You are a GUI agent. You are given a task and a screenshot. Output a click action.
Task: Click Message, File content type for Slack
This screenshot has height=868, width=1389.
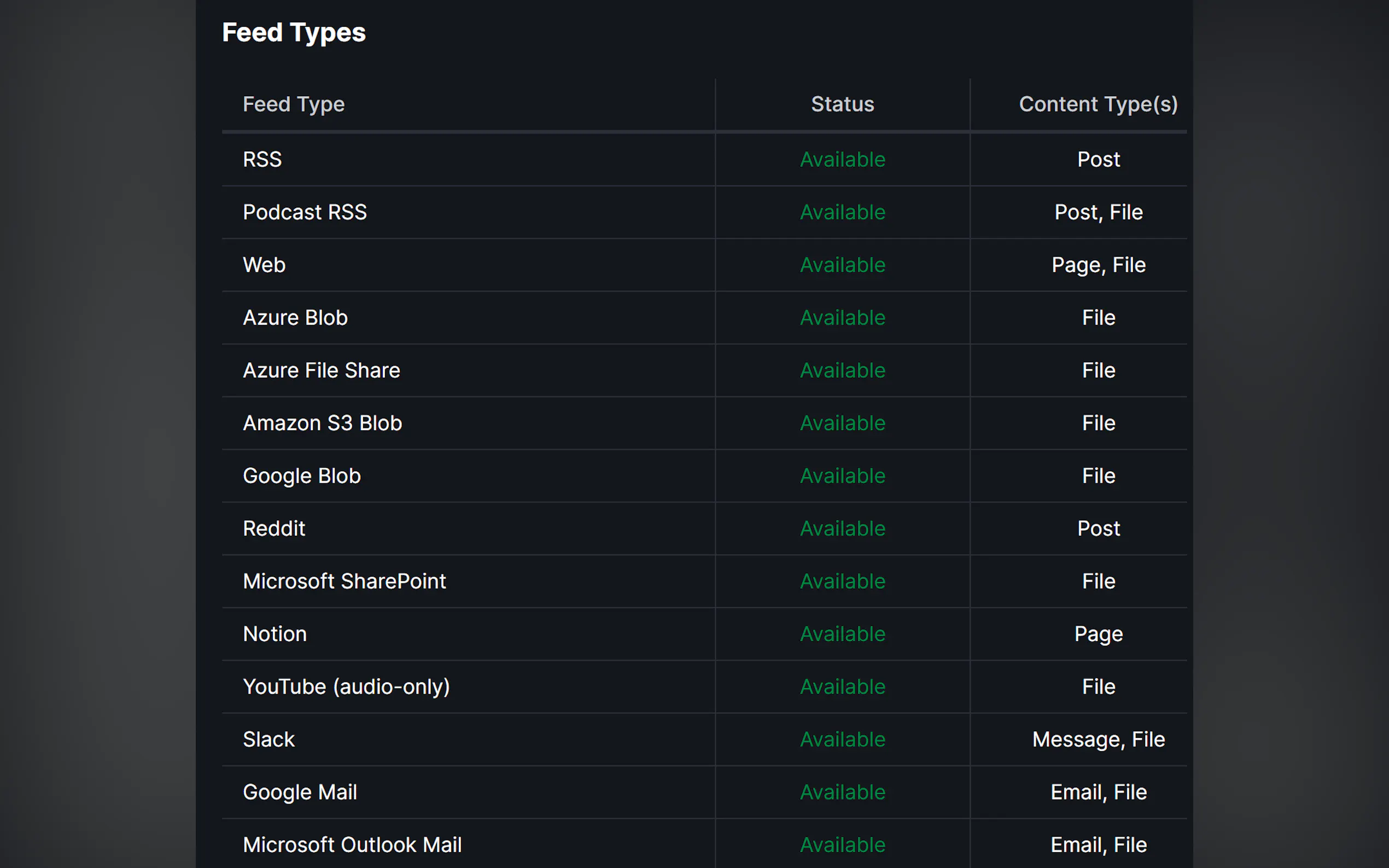point(1098,740)
